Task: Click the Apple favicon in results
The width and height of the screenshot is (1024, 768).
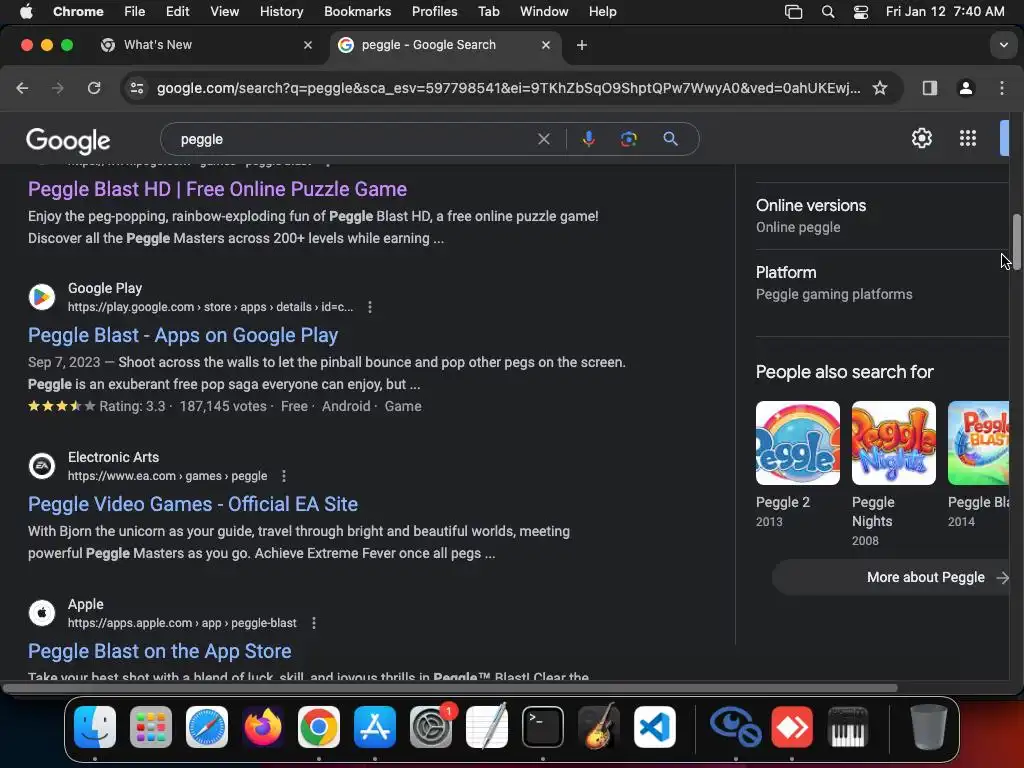Action: tap(42, 613)
